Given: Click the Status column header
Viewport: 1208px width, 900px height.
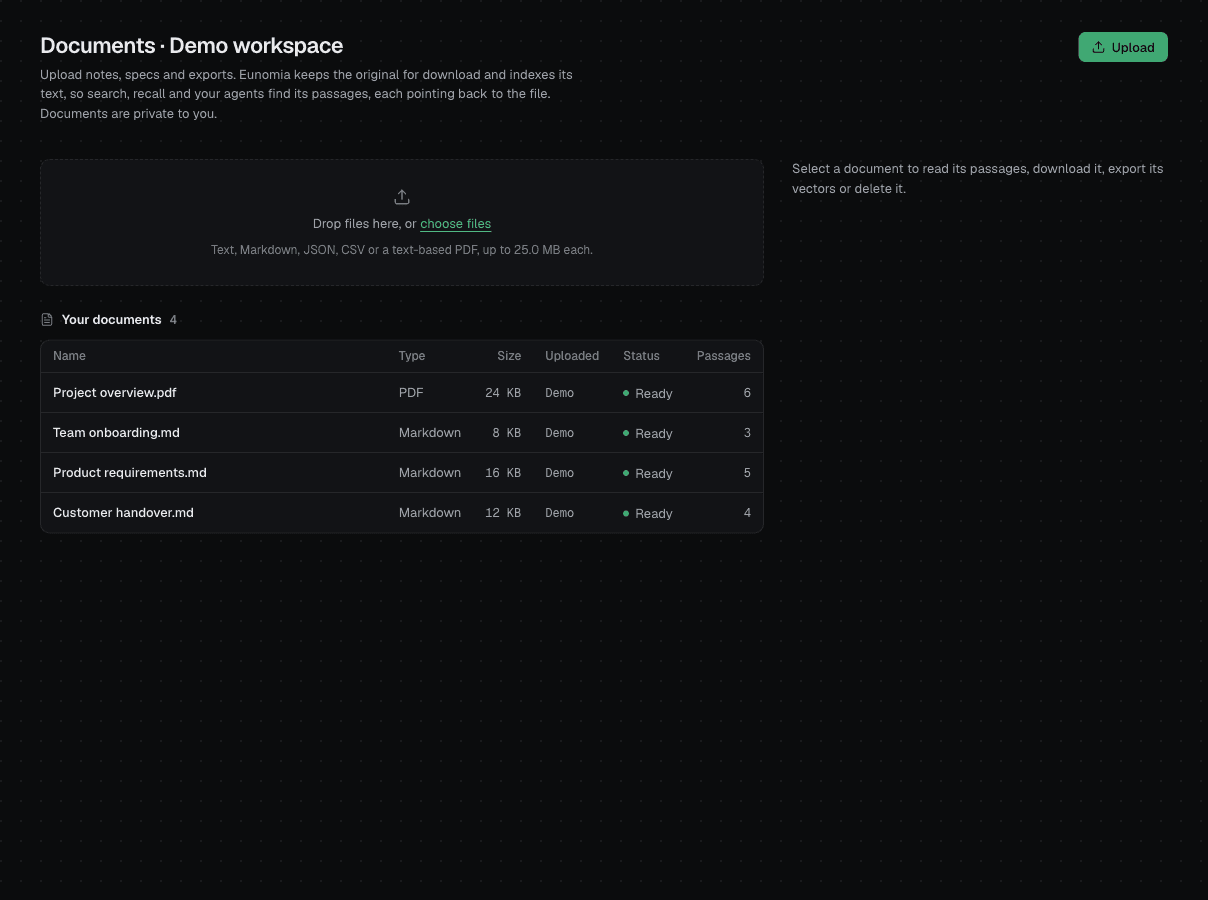Looking at the screenshot, I should click(x=641, y=356).
